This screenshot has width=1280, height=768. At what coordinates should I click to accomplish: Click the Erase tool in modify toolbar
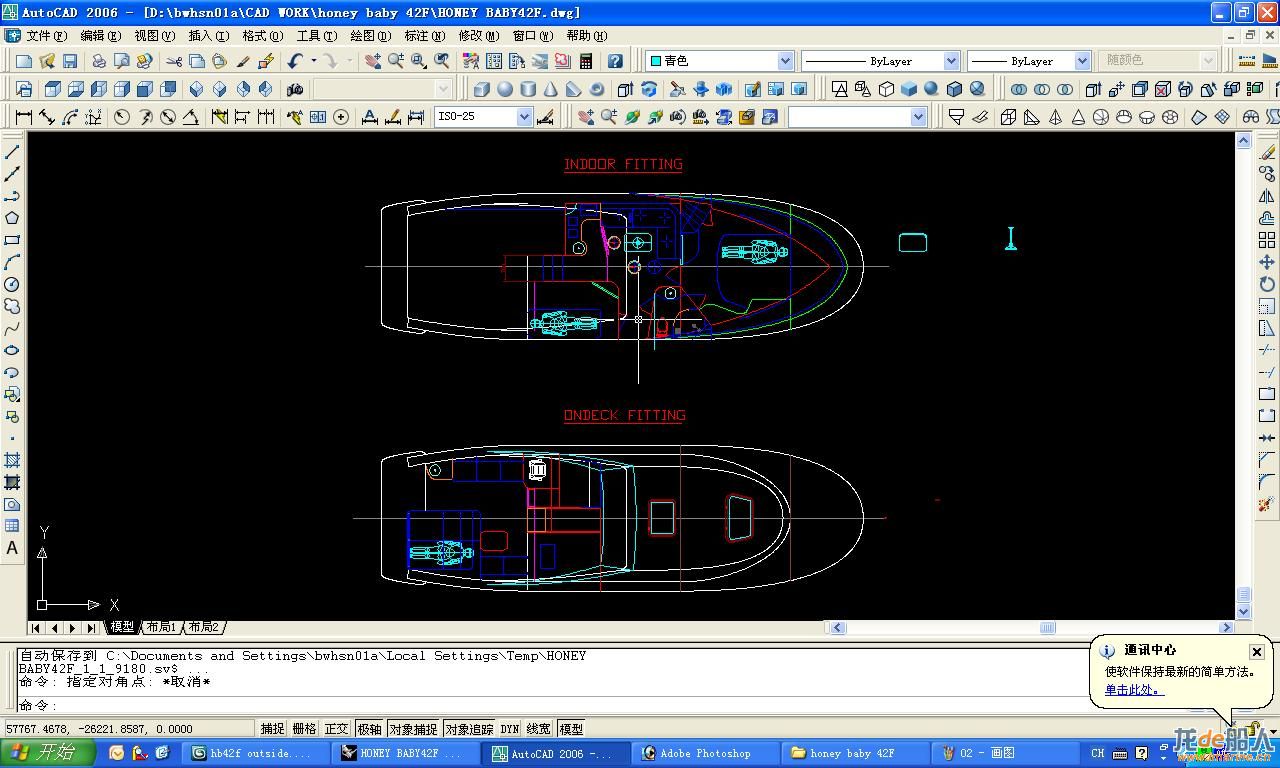pyautogui.click(x=1267, y=152)
